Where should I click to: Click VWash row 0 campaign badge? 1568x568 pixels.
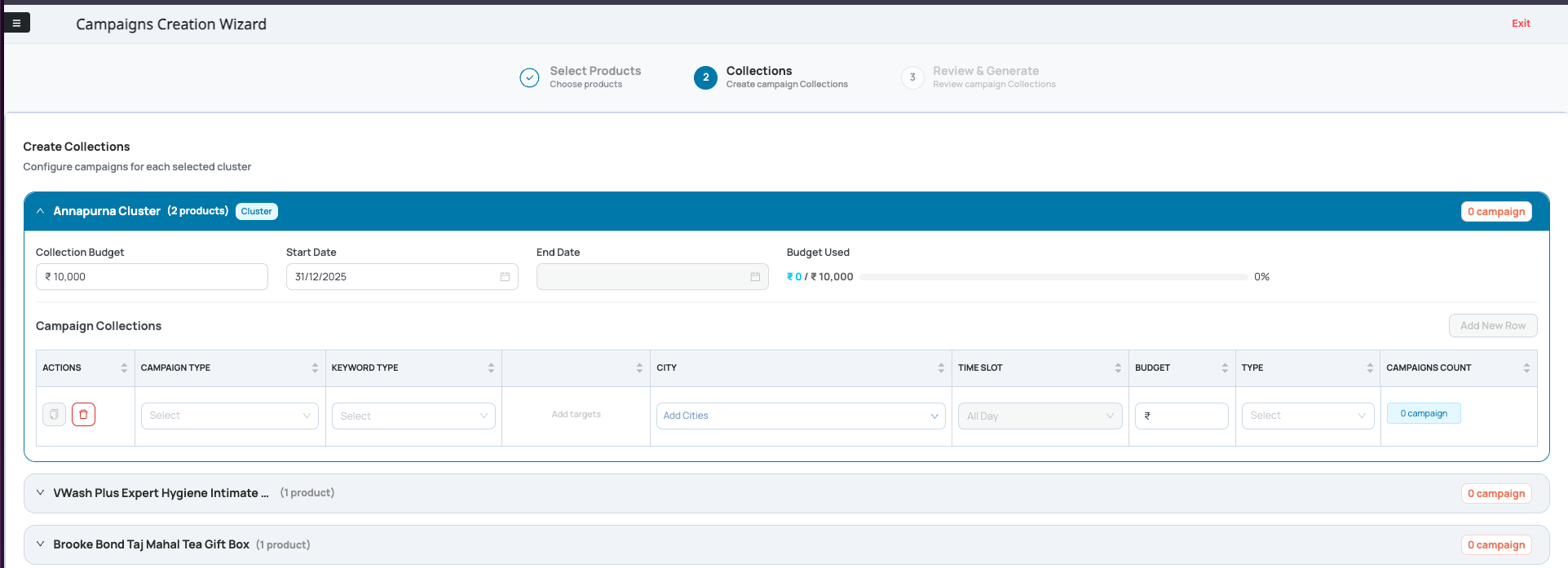(1496, 494)
